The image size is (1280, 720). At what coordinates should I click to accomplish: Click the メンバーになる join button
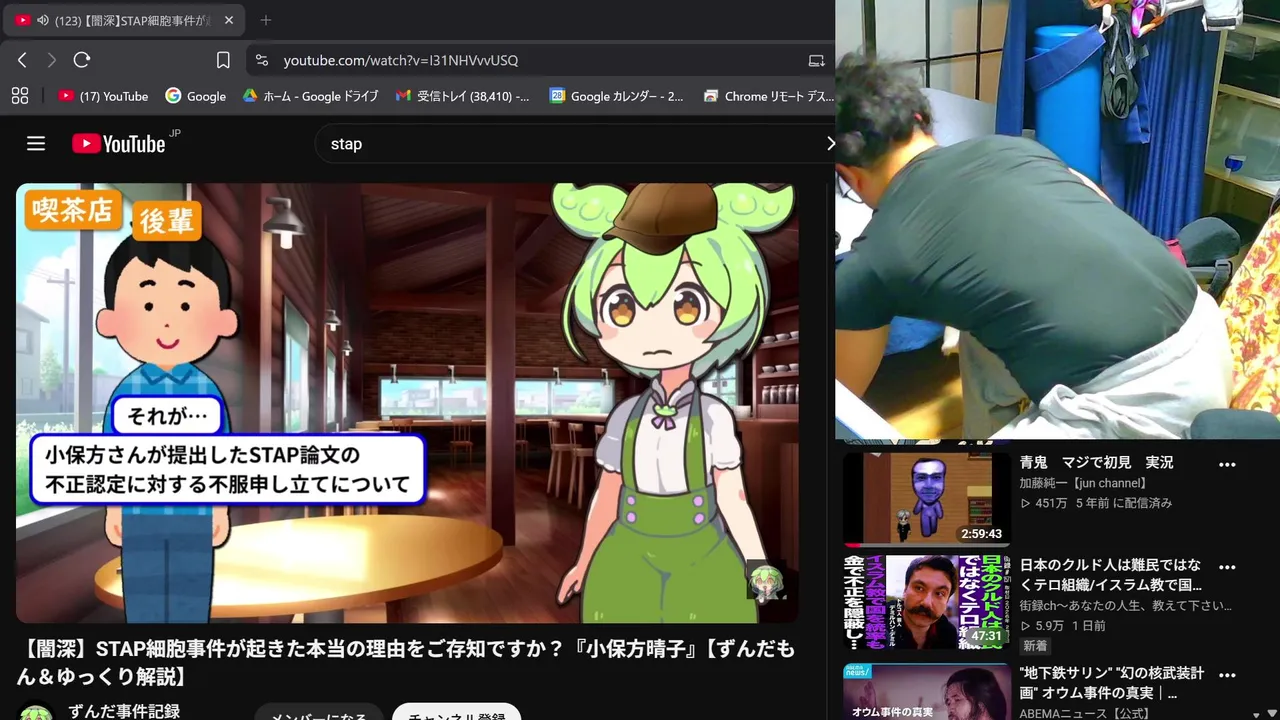(319, 713)
